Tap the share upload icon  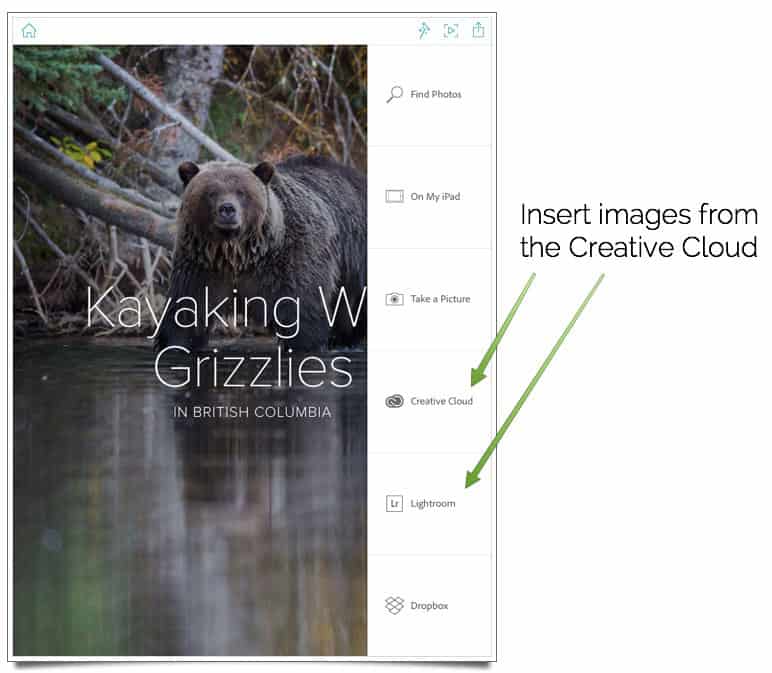(478, 30)
